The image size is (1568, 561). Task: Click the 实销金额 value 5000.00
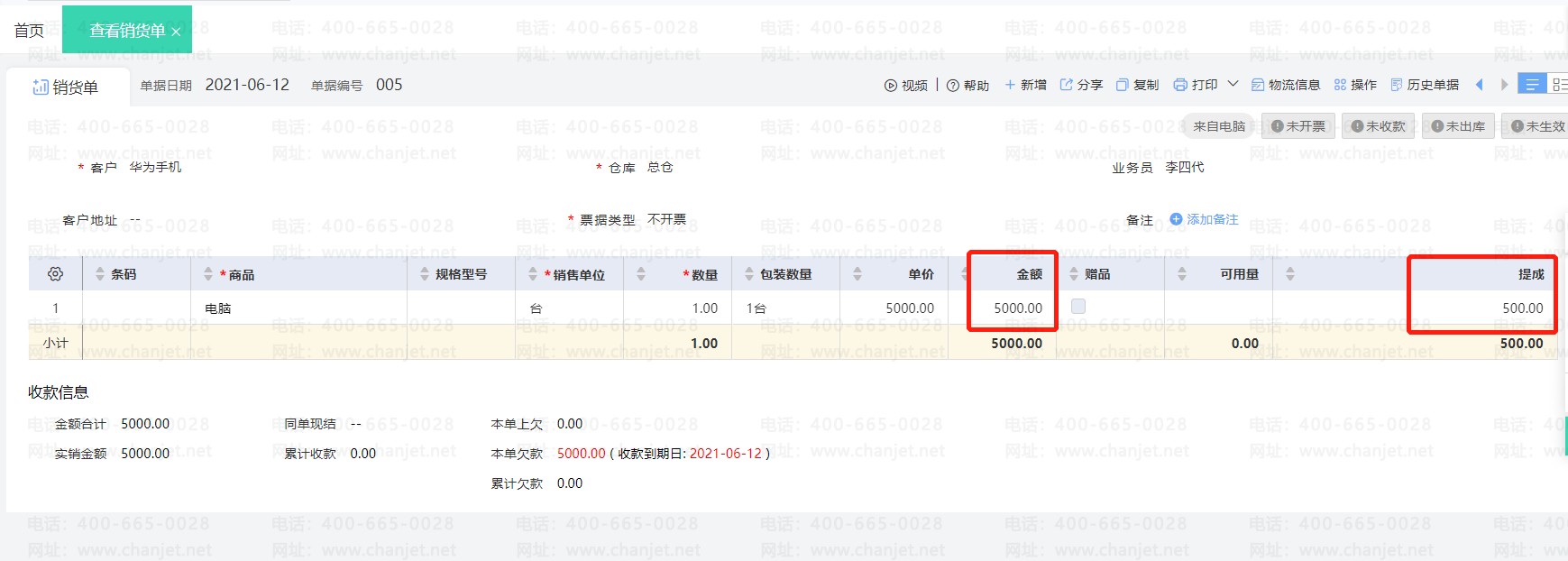pyautogui.click(x=145, y=453)
